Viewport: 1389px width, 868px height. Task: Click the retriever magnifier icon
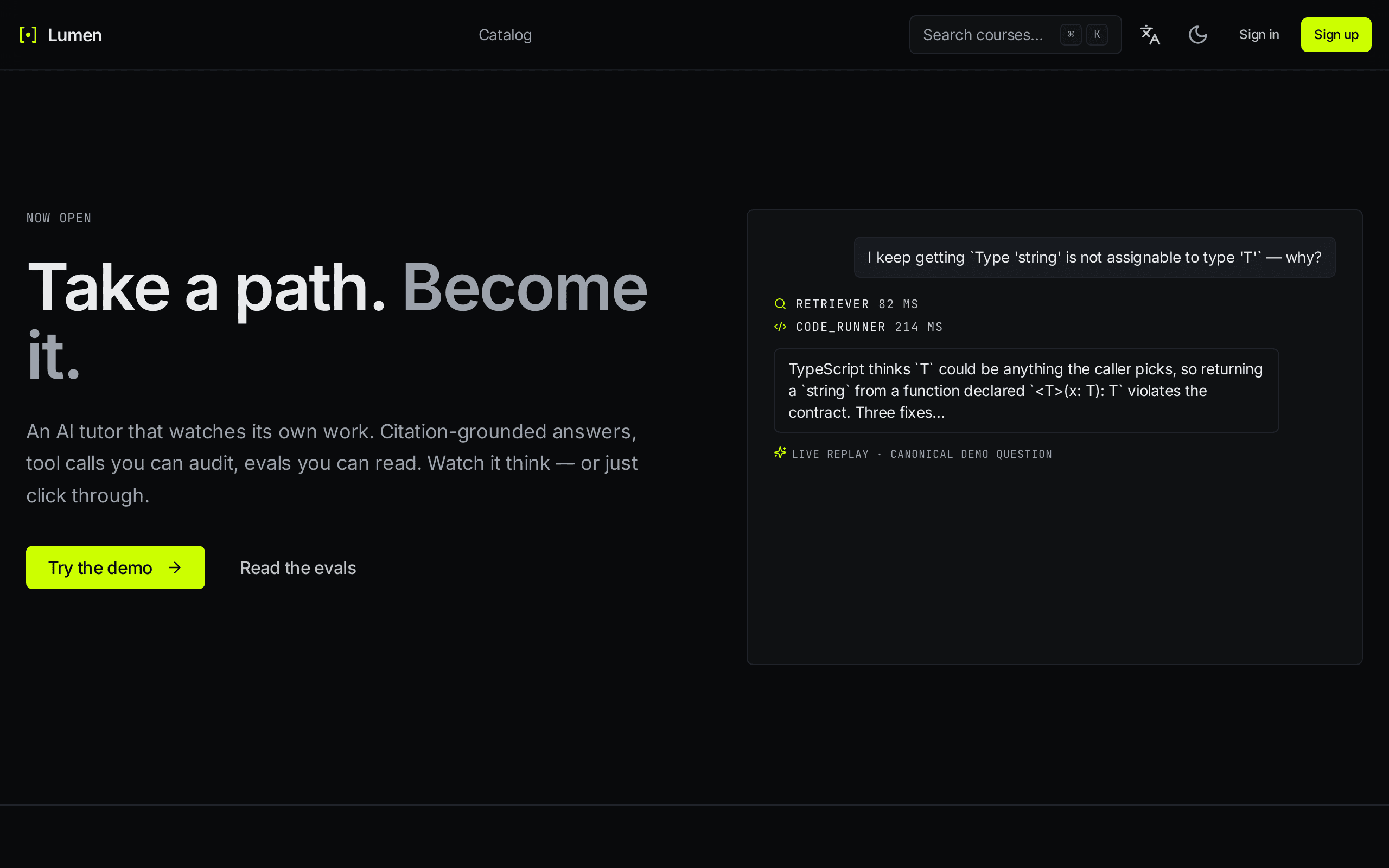point(780,304)
